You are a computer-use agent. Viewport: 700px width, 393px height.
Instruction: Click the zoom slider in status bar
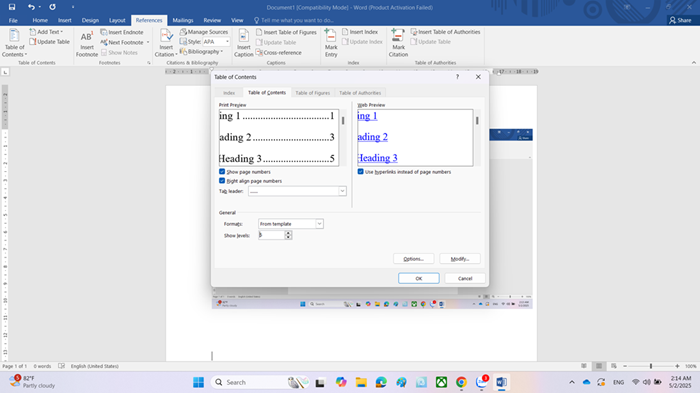tap(651, 366)
